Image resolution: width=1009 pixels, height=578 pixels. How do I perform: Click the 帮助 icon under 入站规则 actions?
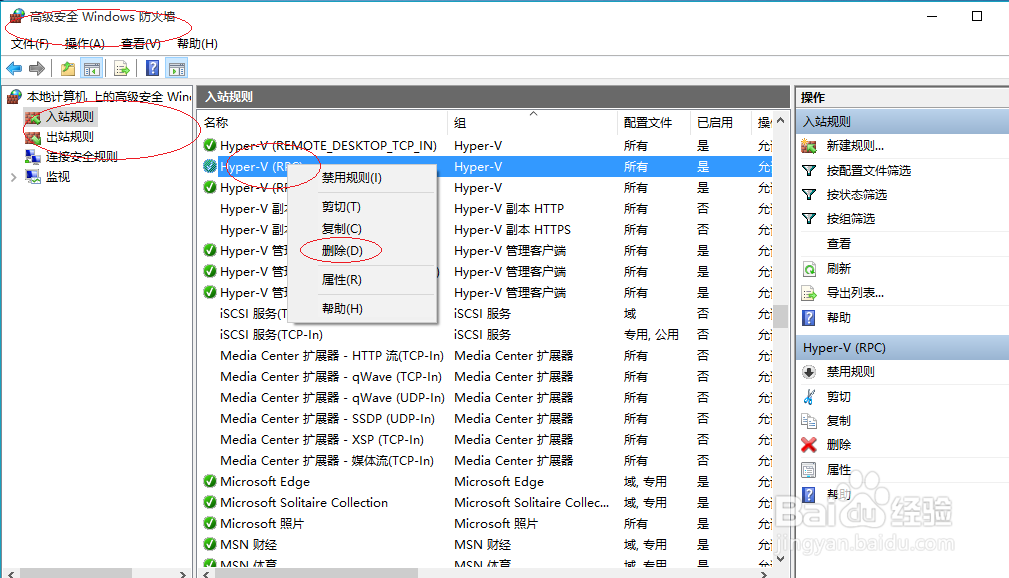809,317
